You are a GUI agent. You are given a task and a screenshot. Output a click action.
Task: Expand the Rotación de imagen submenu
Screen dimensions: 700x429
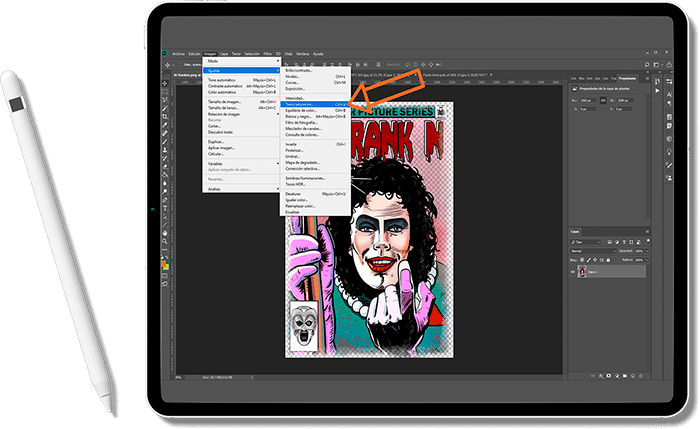coord(242,114)
